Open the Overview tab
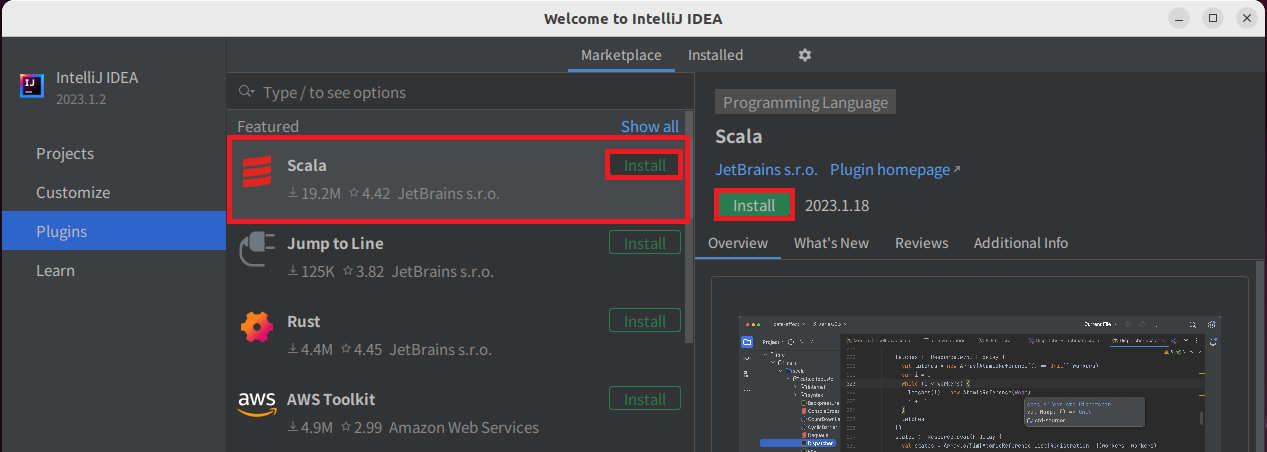1267x452 pixels. click(x=738, y=243)
